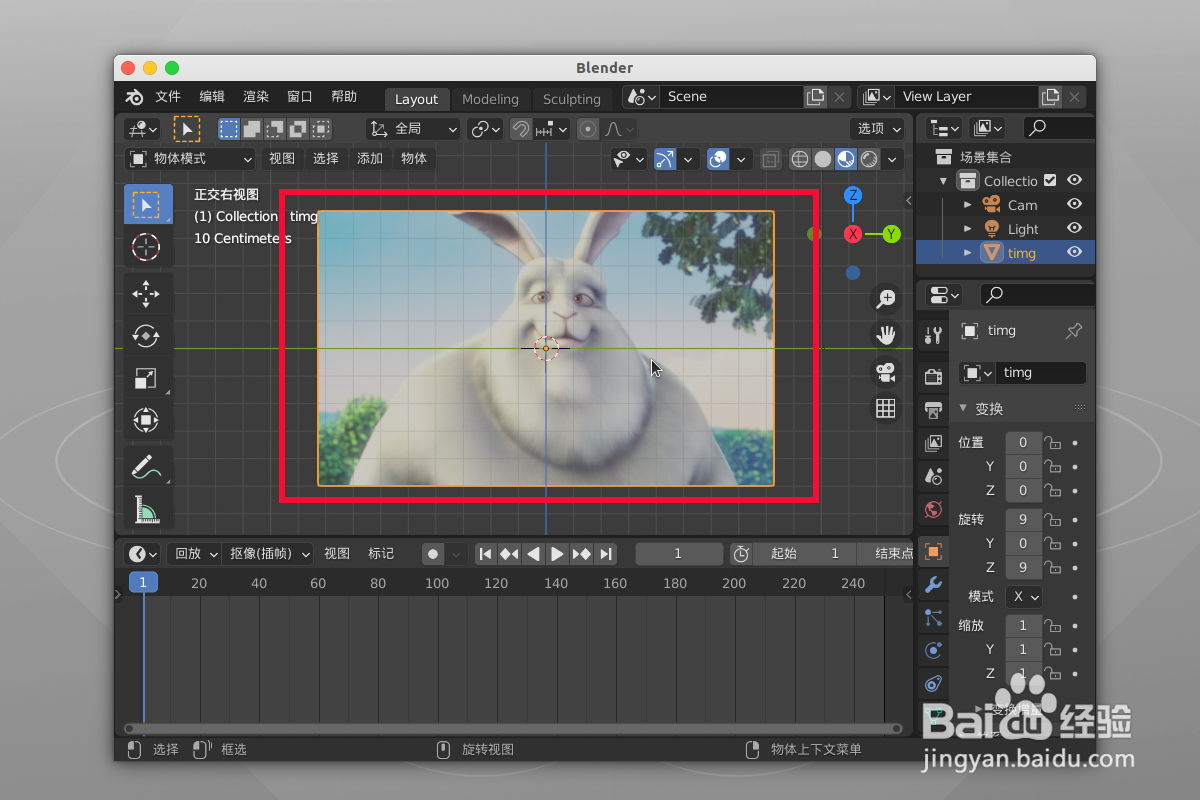Open the pivot point dropdown
Screen dimensions: 1200x800
point(485,129)
